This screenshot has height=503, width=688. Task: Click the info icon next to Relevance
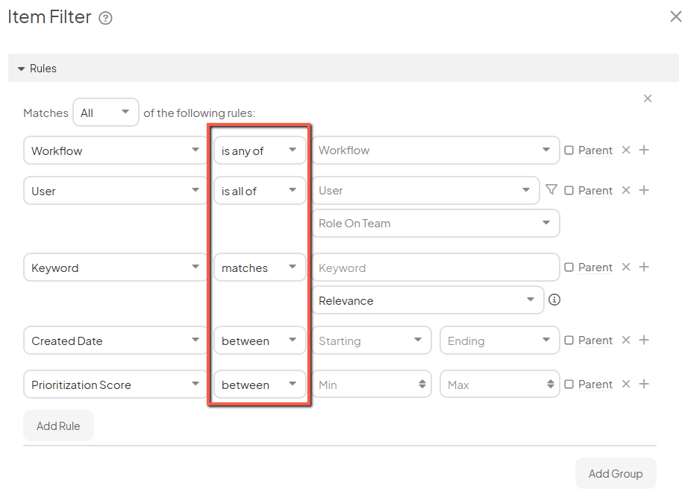click(554, 300)
